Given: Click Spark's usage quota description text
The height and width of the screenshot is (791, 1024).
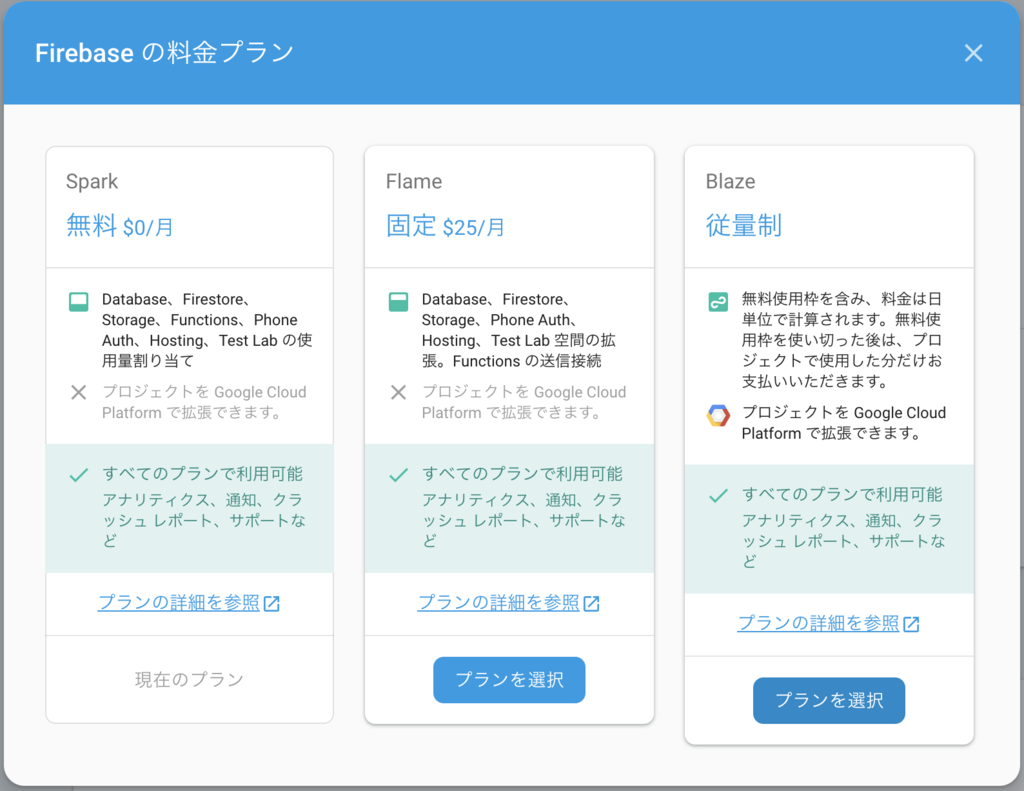Looking at the screenshot, I should pos(207,330).
